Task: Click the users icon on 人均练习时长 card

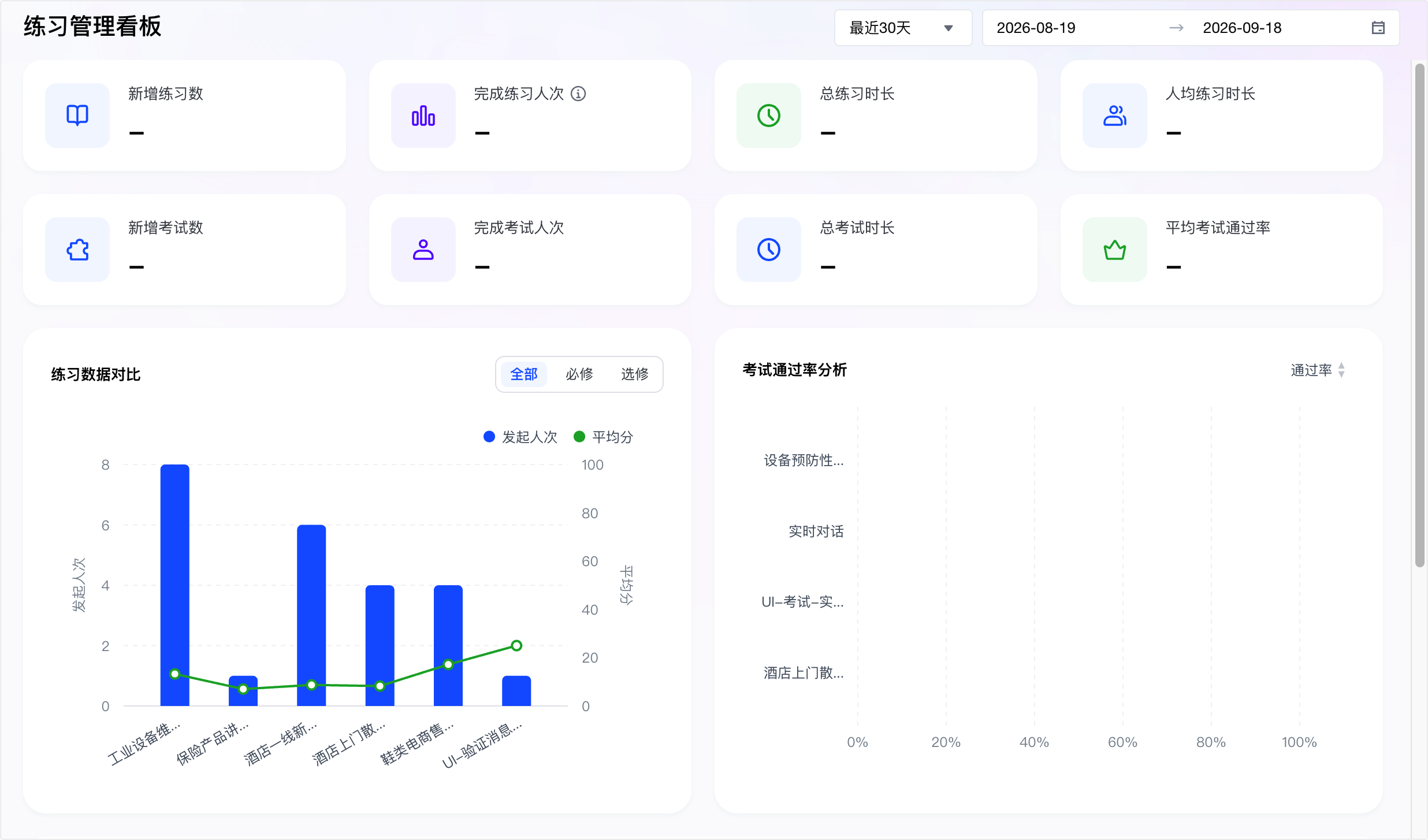Action: tap(1115, 116)
